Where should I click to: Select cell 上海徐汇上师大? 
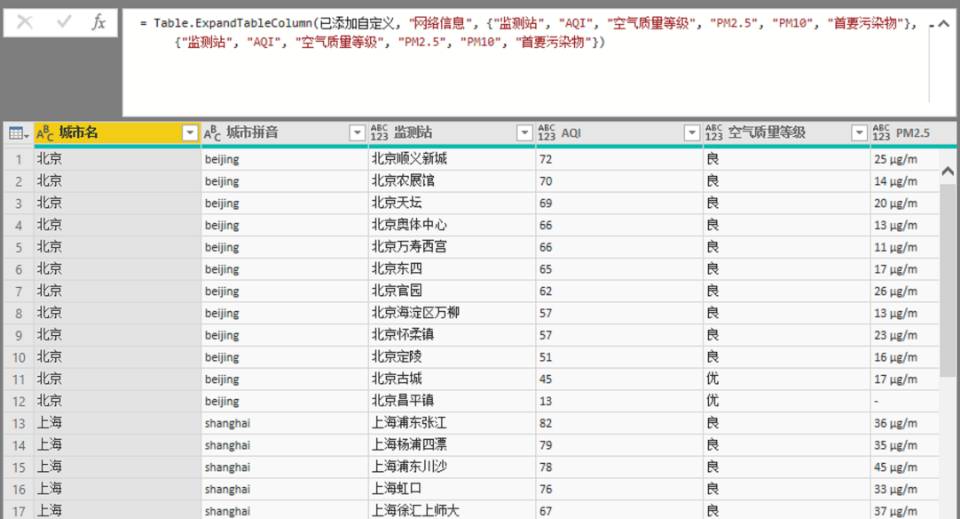(x=452, y=510)
